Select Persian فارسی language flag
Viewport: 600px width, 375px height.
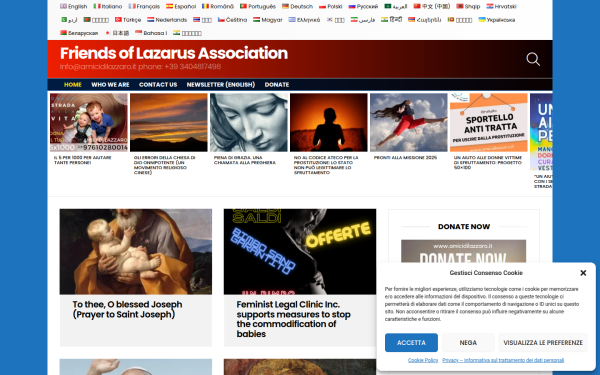[x=363, y=20]
